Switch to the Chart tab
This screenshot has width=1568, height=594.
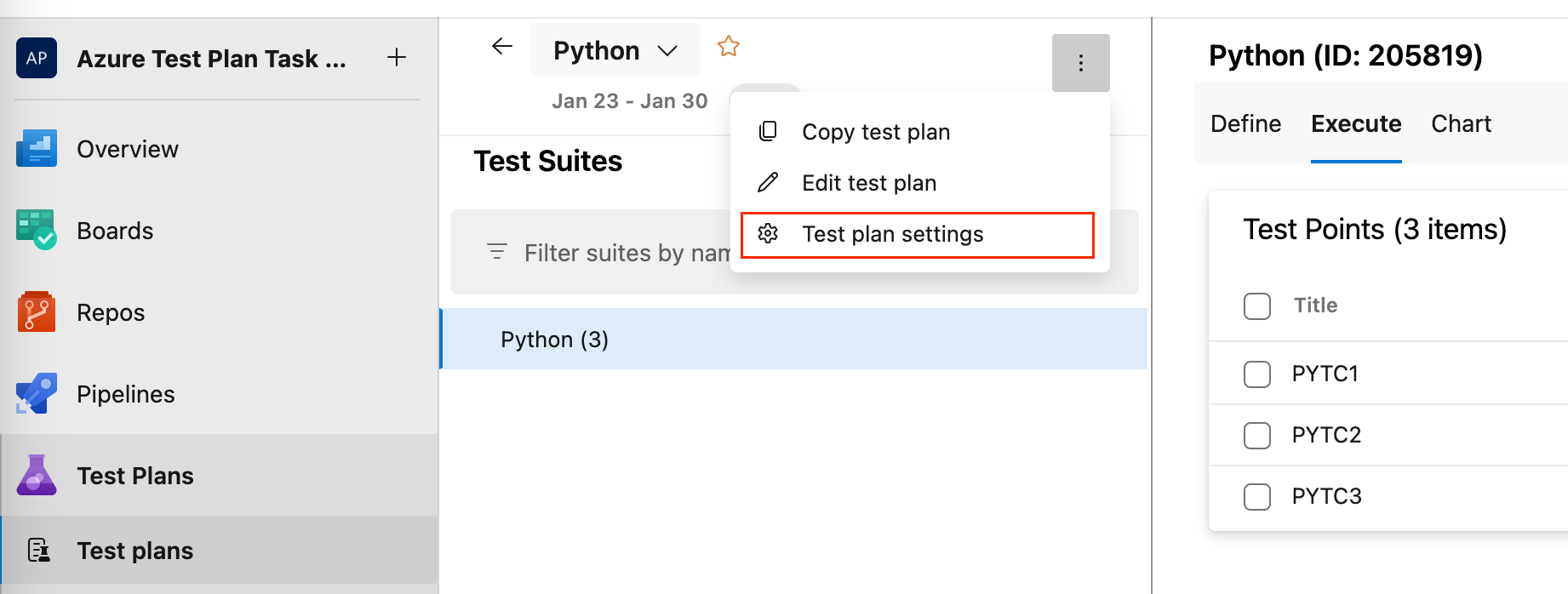coord(1461,123)
